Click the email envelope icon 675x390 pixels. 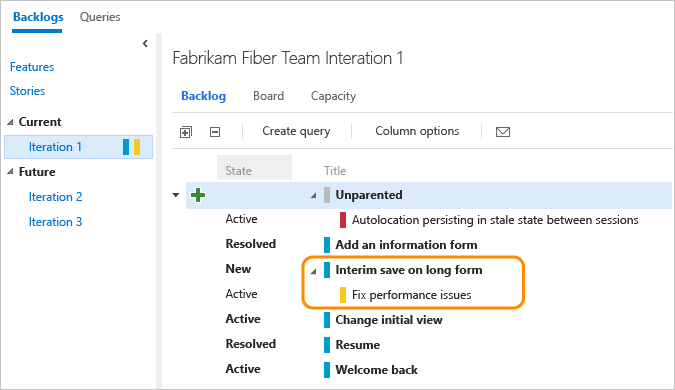pos(503,132)
